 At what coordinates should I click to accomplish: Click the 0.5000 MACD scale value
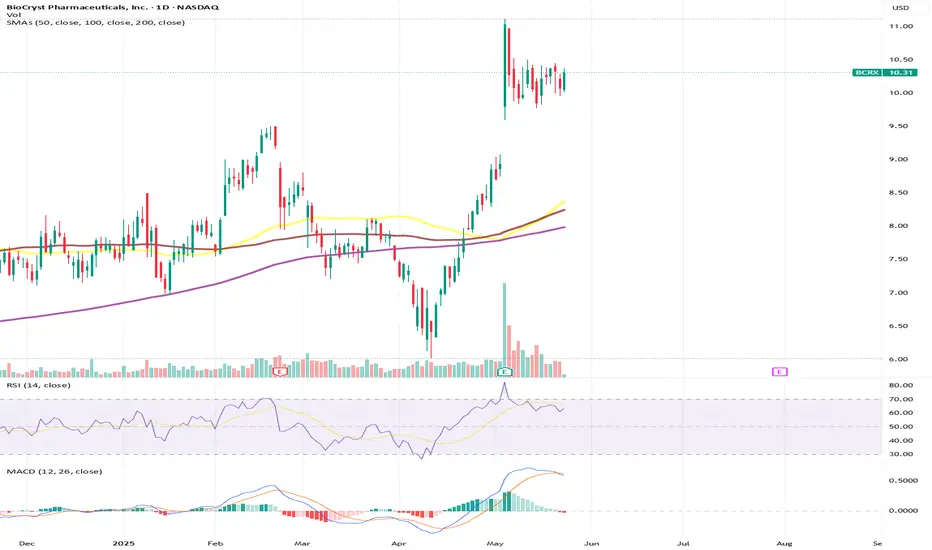click(903, 480)
